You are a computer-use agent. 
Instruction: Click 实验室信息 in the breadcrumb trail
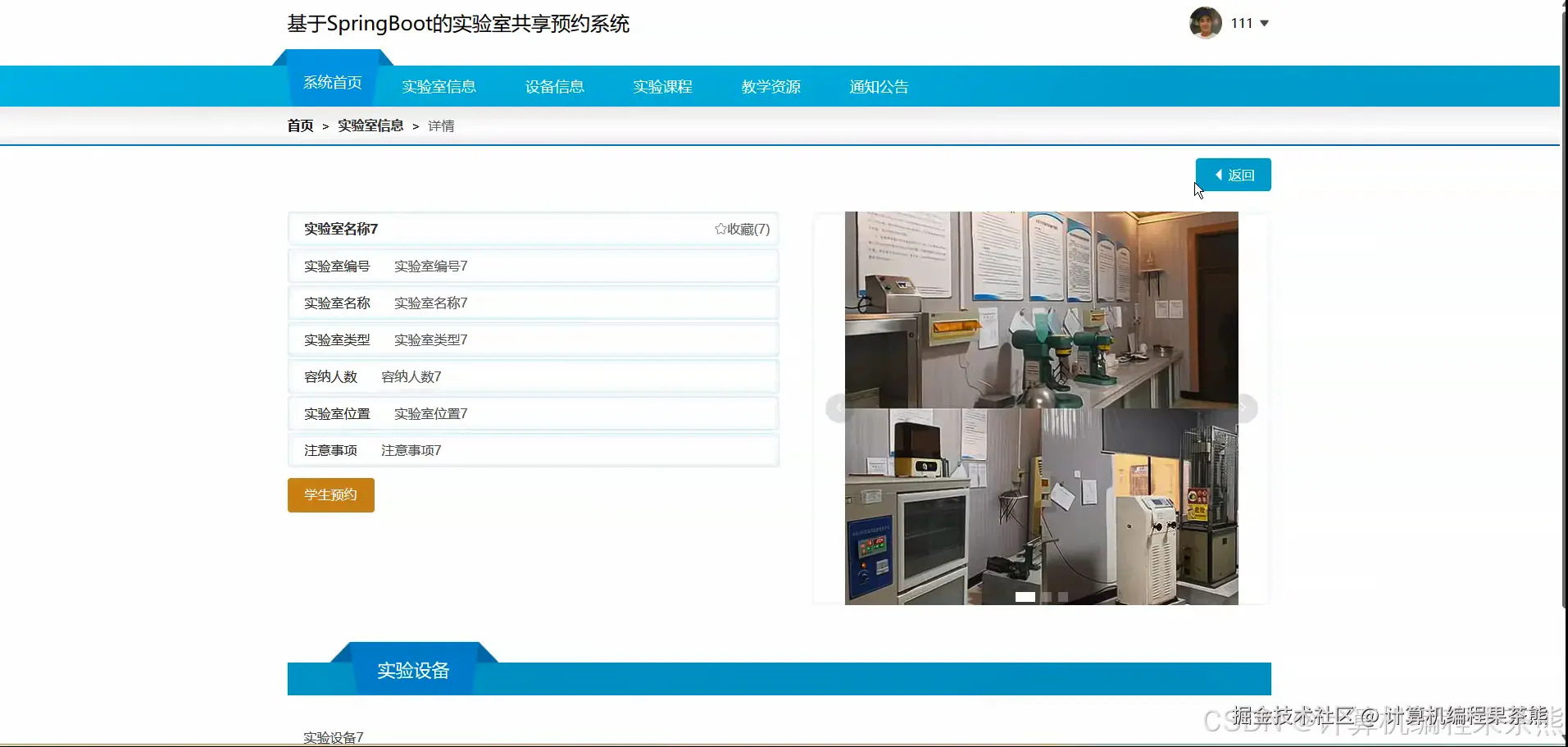tap(371, 125)
